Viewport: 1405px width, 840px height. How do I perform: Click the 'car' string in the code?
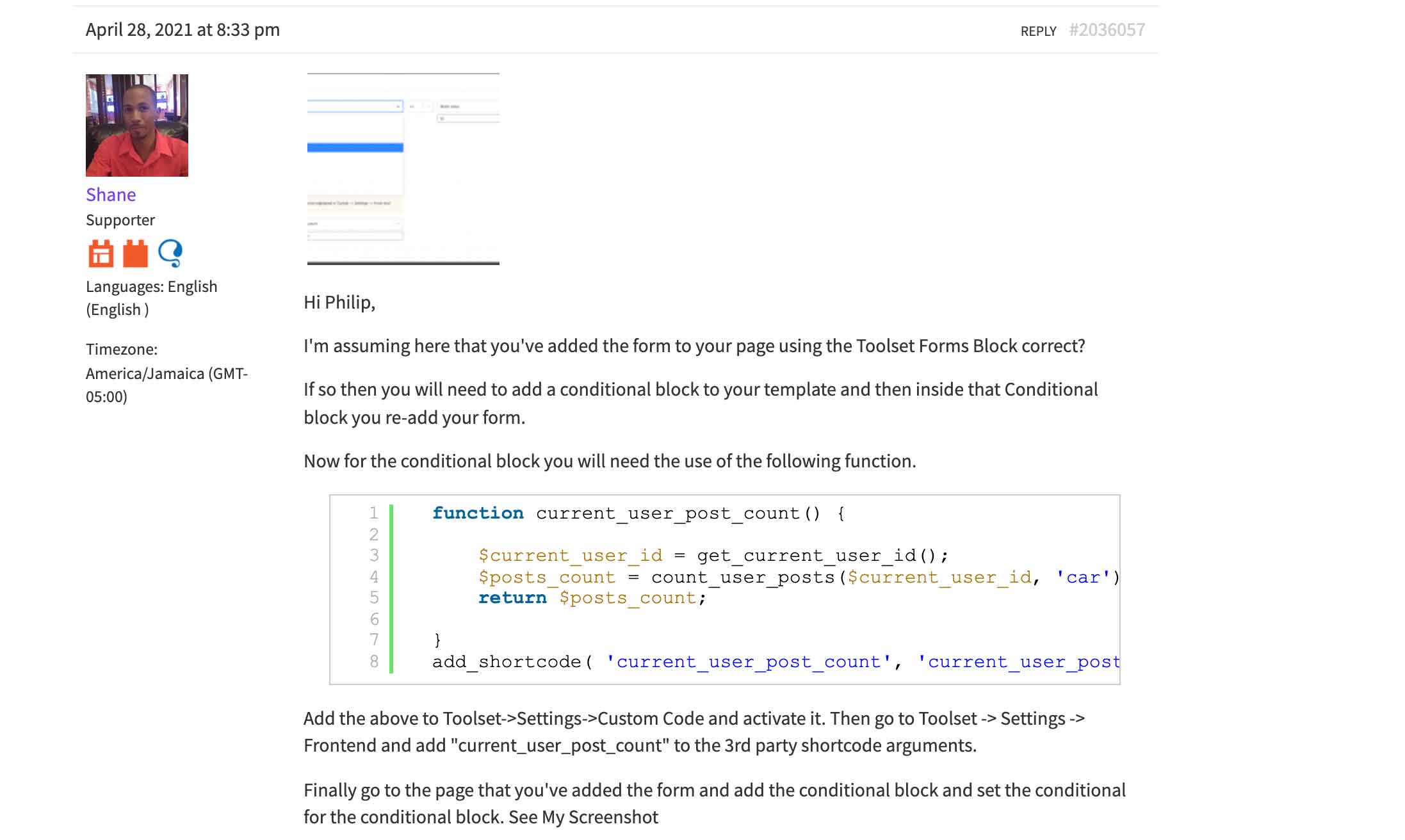[1084, 577]
